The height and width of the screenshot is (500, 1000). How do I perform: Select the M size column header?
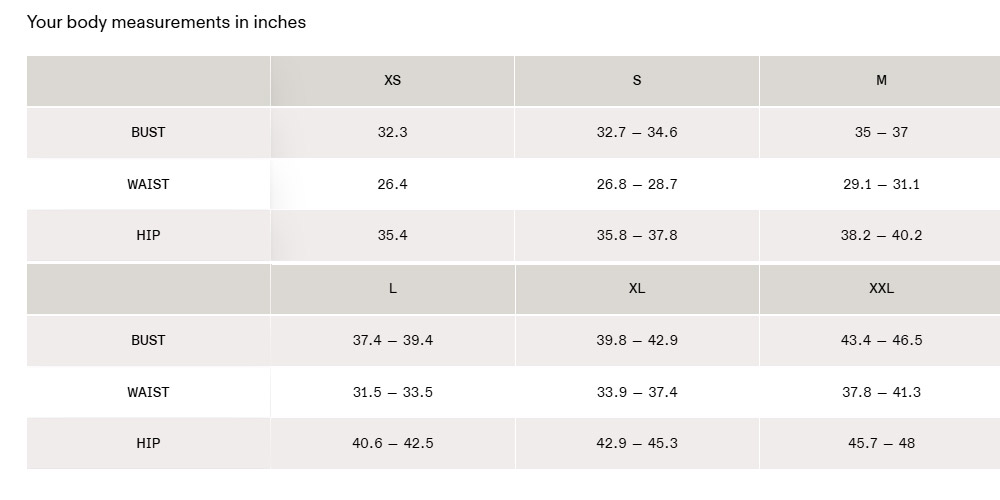(881, 80)
